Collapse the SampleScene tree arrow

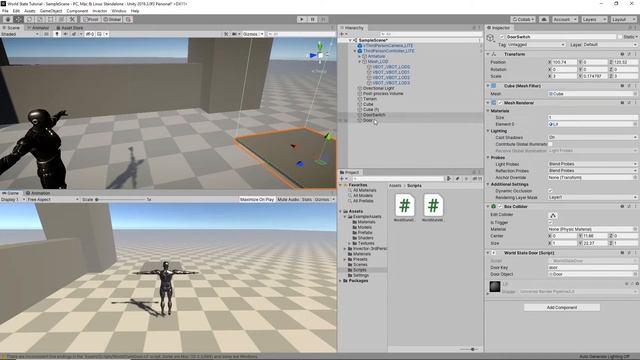coord(350,40)
